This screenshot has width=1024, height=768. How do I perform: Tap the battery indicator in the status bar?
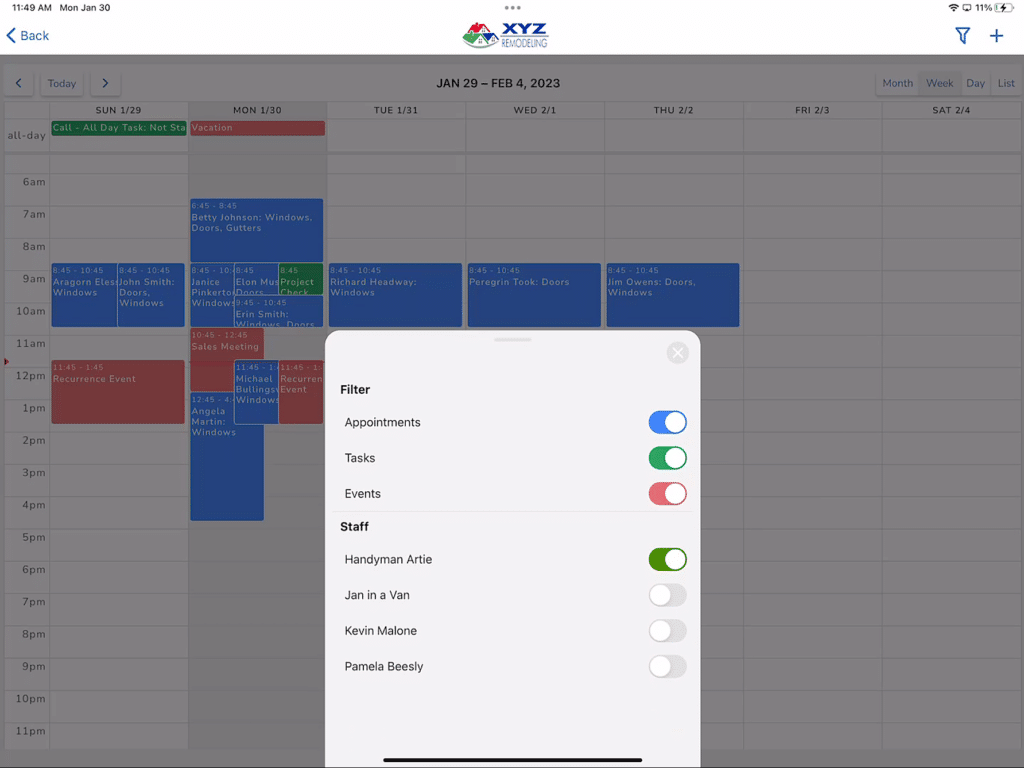point(1005,6)
